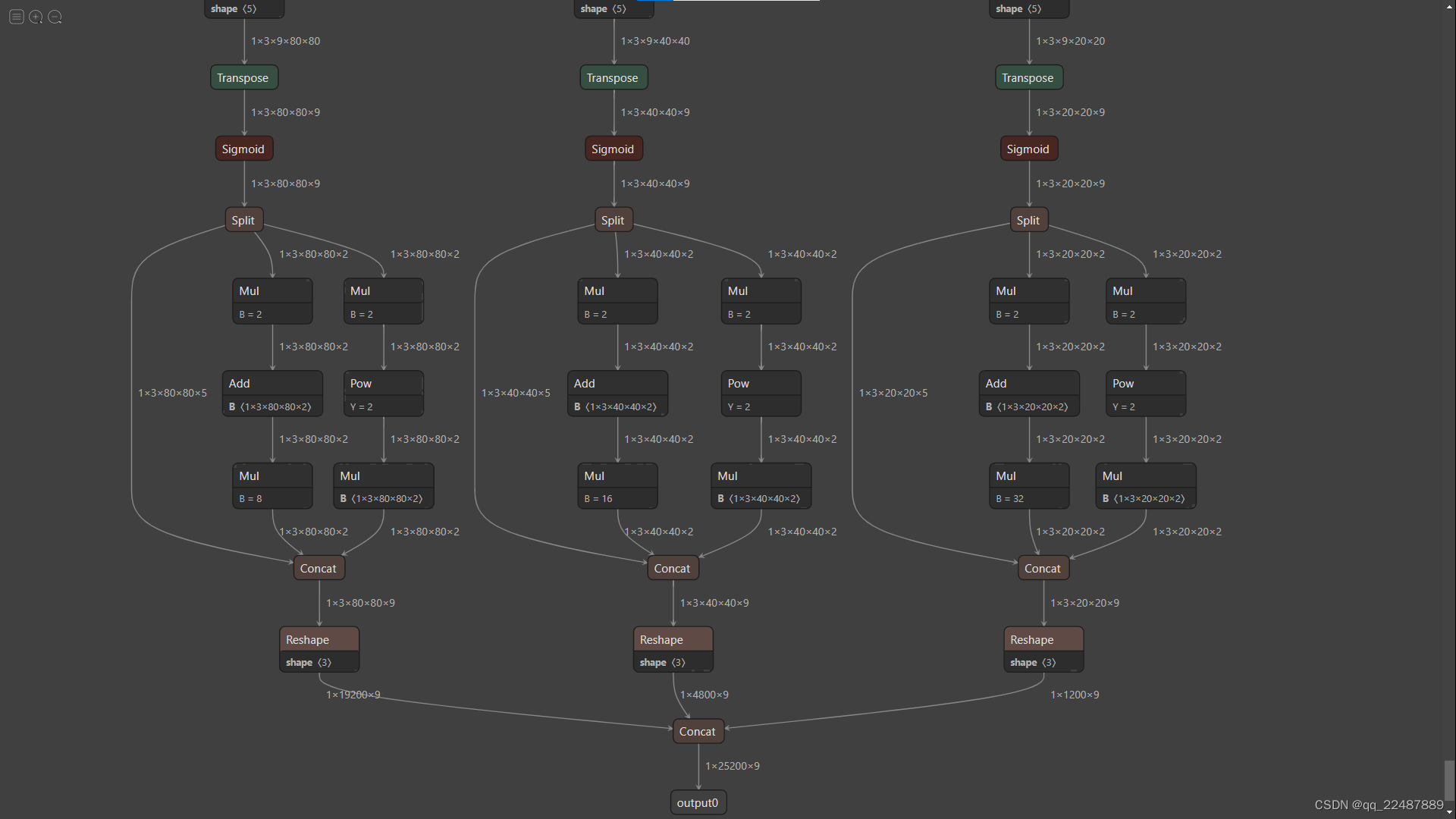Select the Pow Y=2 node in the 40×40 branch
Image resolution: width=1456 pixels, height=819 pixels.
coord(761,394)
